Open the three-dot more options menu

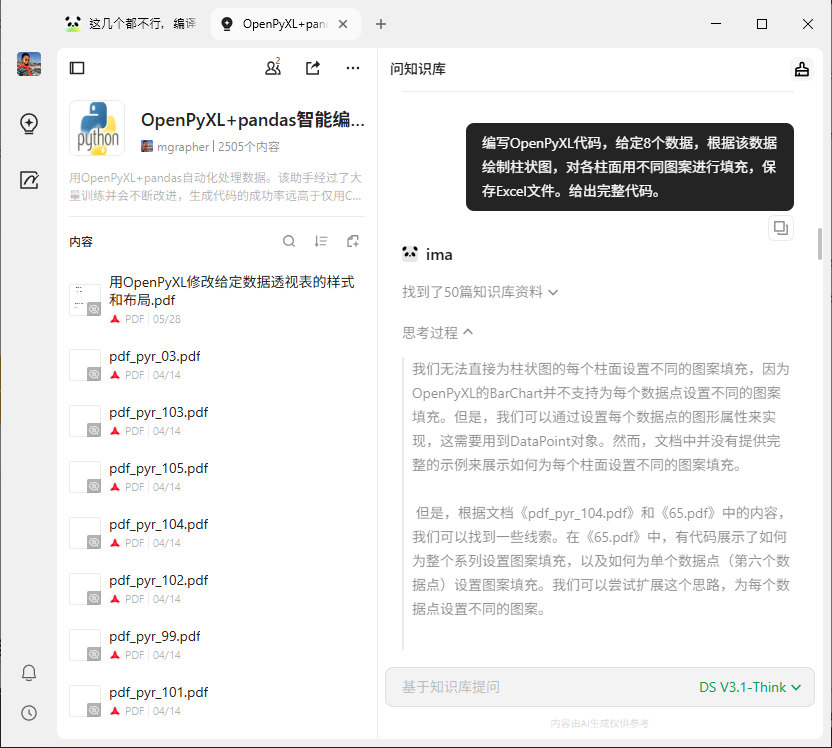[x=352, y=67]
